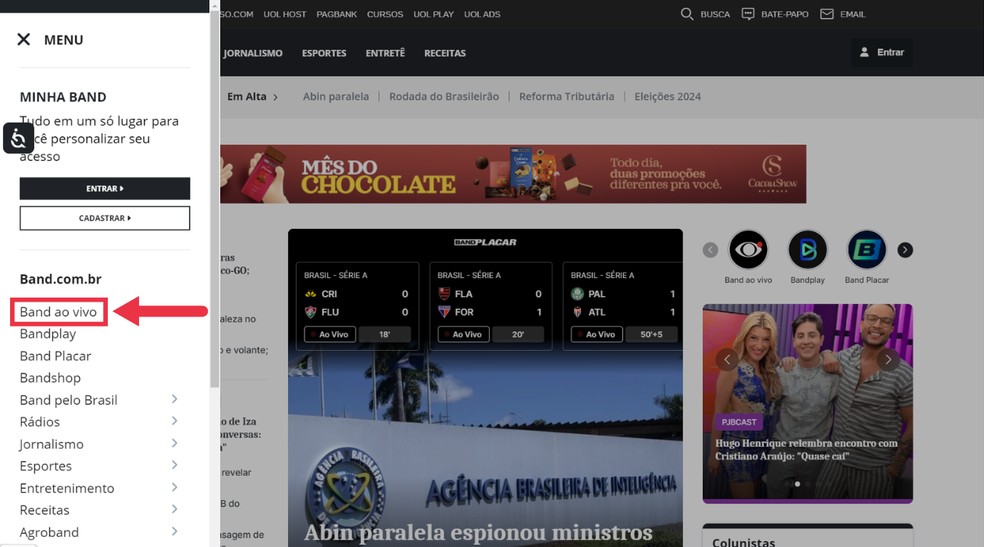984x547 pixels.
Task: Open the EMAIL envelope icon
Action: (x=826, y=14)
